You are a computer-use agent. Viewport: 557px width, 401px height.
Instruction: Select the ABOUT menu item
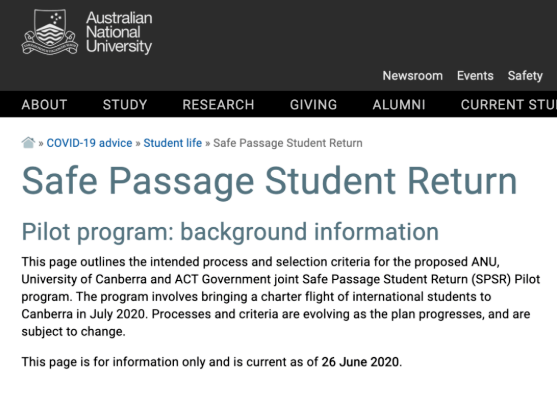coord(44,105)
